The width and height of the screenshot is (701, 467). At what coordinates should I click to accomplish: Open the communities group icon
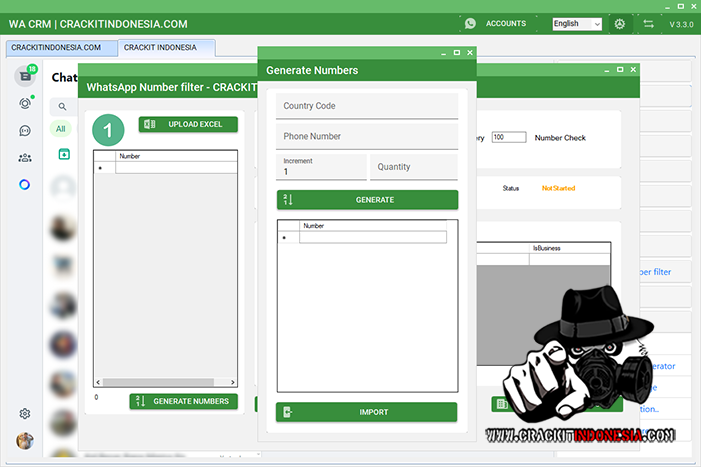[x=25, y=157]
